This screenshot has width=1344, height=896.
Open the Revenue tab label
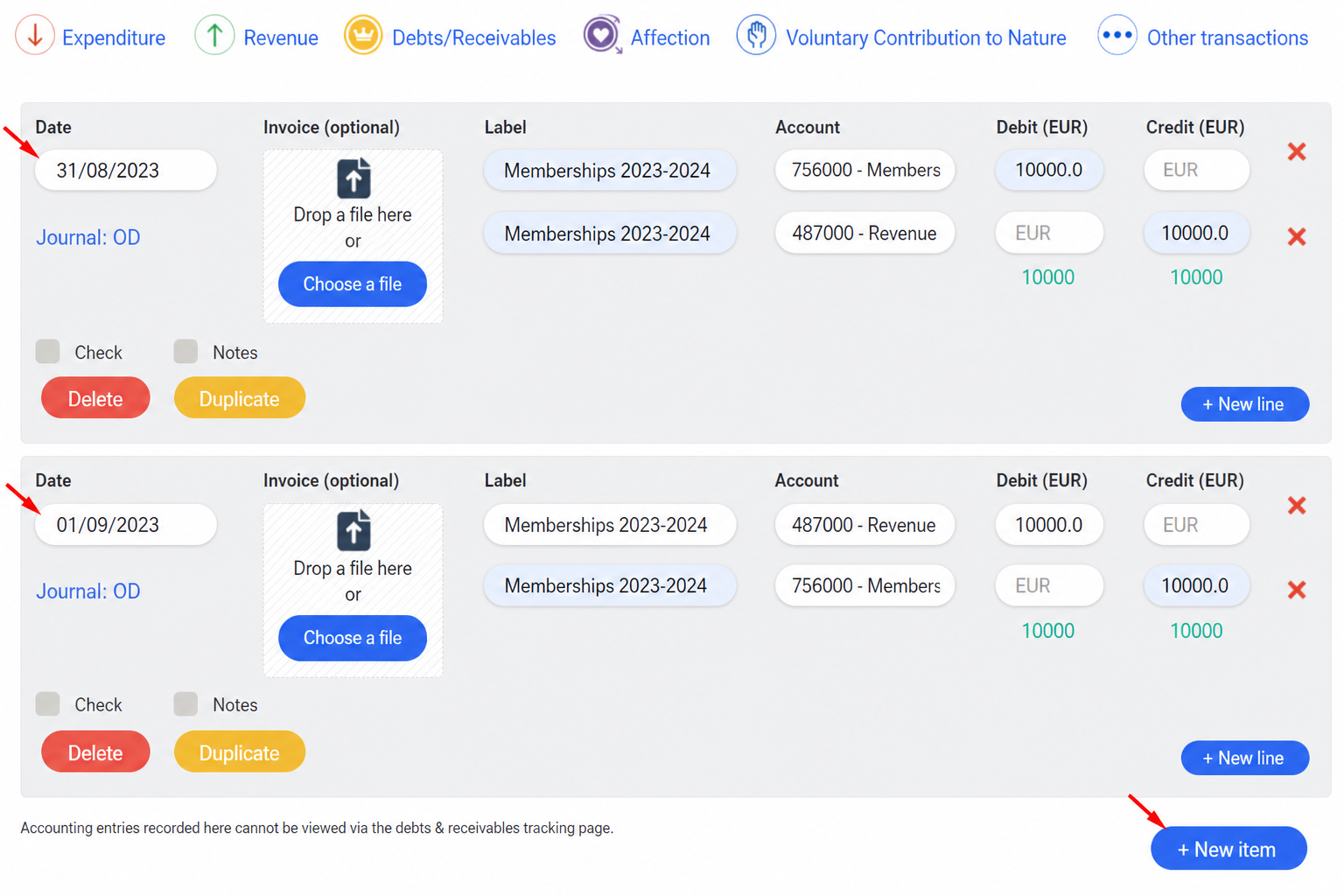[x=281, y=38]
